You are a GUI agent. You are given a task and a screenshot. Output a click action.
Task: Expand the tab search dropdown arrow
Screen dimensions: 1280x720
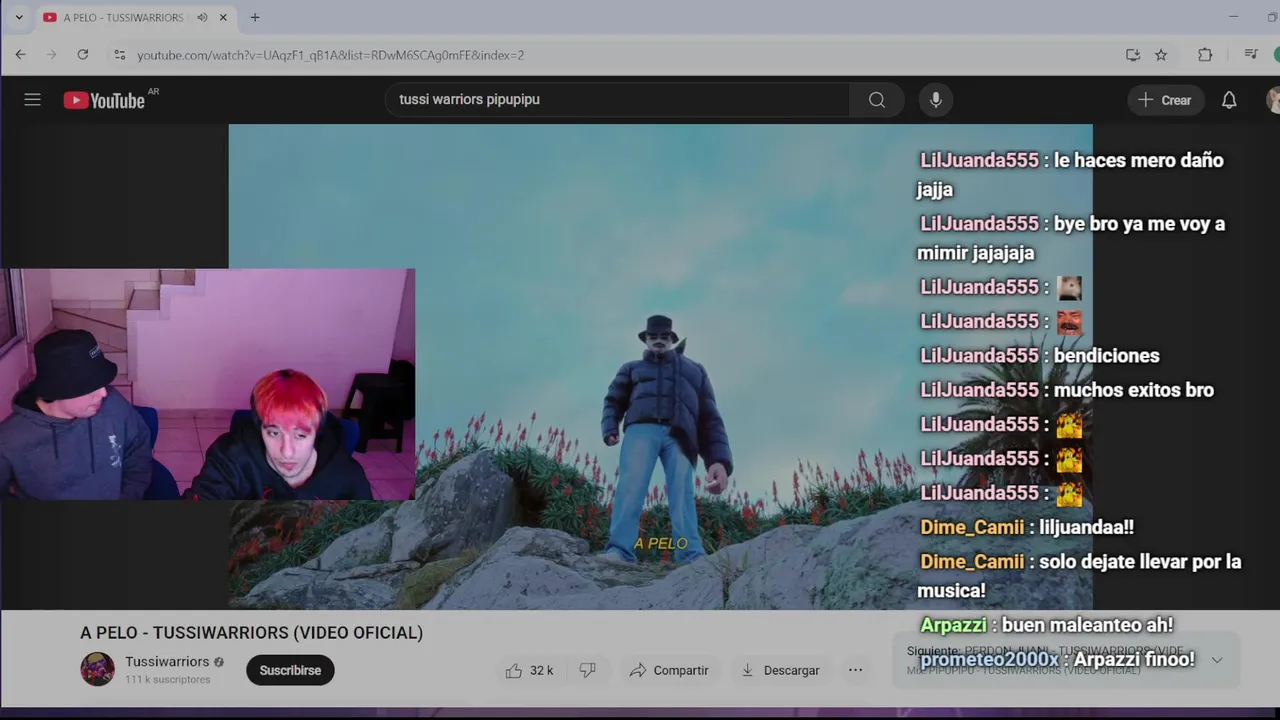(x=18, y=18)
